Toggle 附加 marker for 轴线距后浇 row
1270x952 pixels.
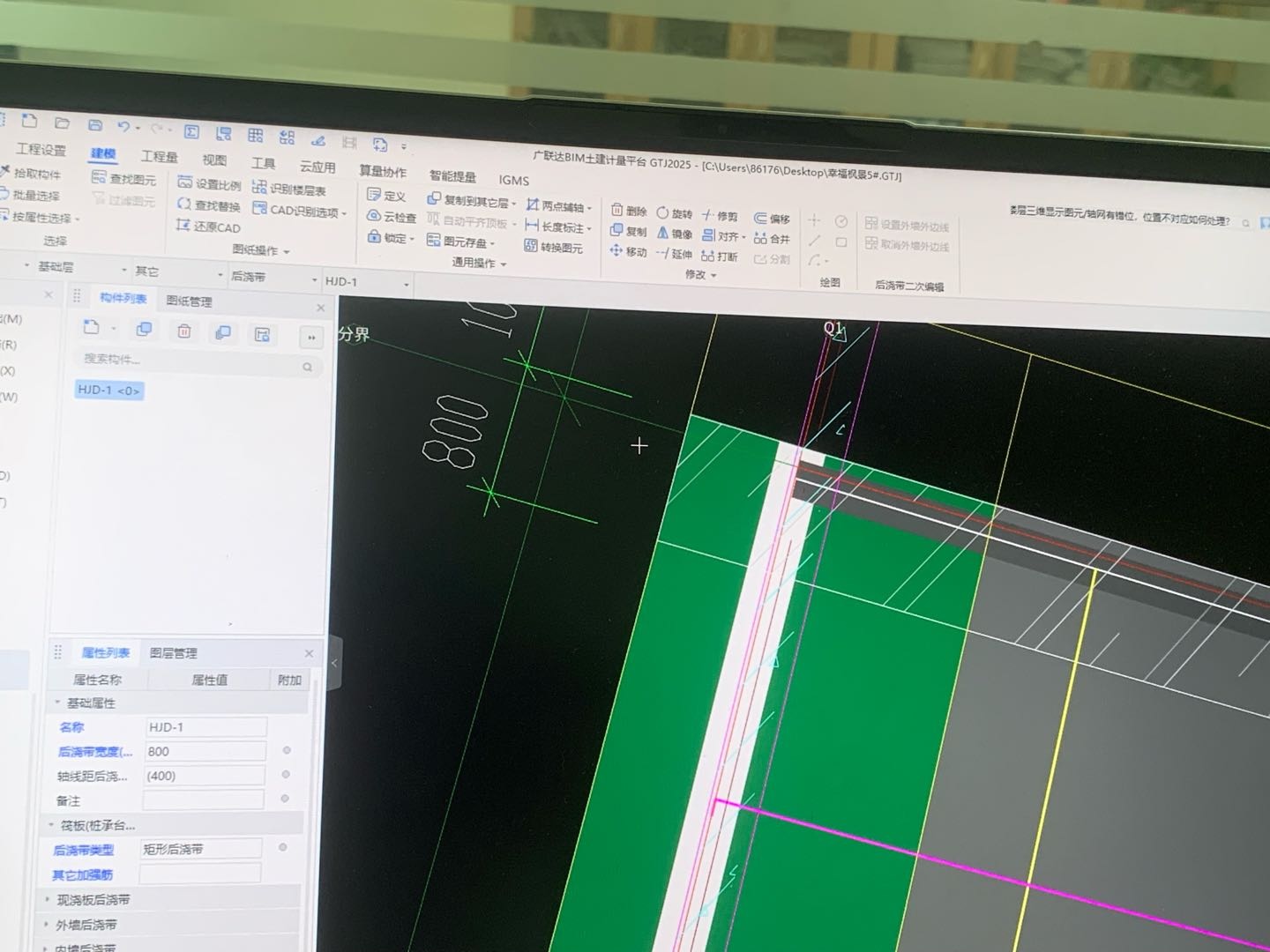coord(285,774)
